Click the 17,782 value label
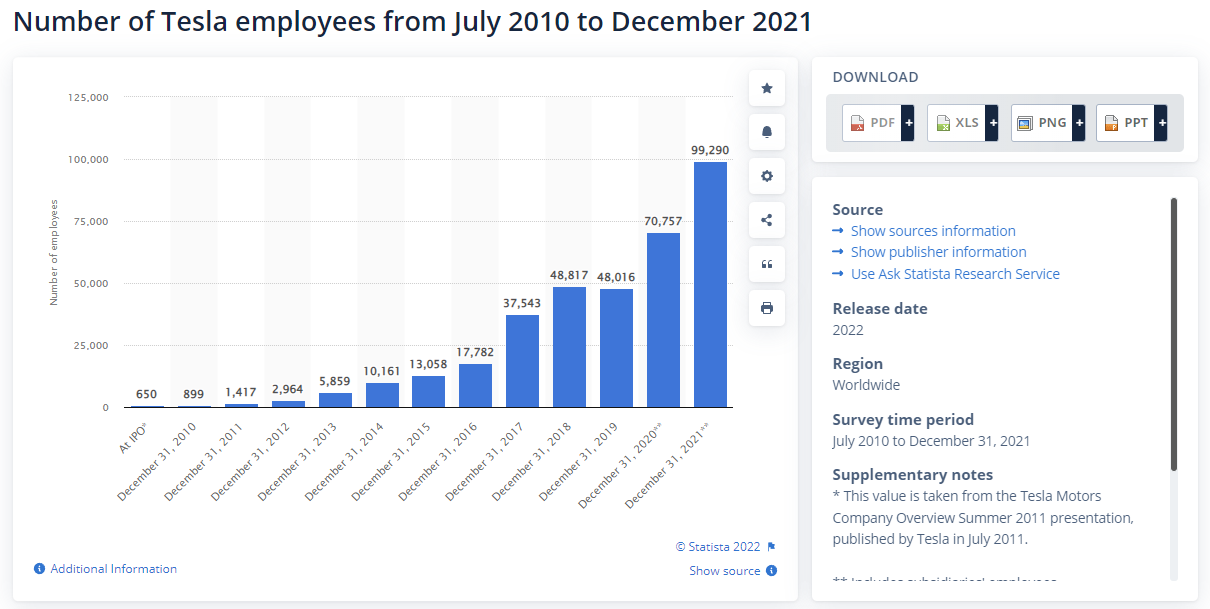Viewport: 1210px width, 609px height. pyautogui.click(x=475, y=352)
